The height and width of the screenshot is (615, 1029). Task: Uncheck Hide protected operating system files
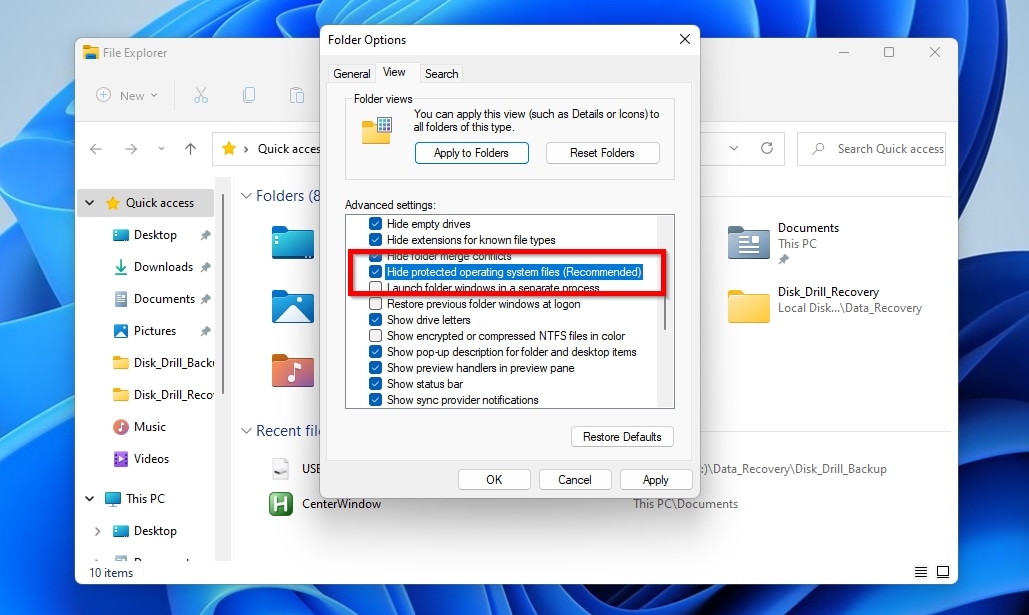(374, 271)
